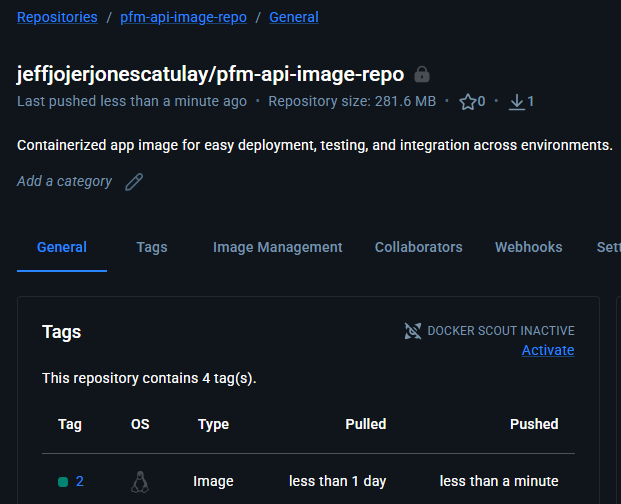Click the pencil edit category icon
Screen dimensions: 621x504
pyautogui.click(x=134, y=182)
